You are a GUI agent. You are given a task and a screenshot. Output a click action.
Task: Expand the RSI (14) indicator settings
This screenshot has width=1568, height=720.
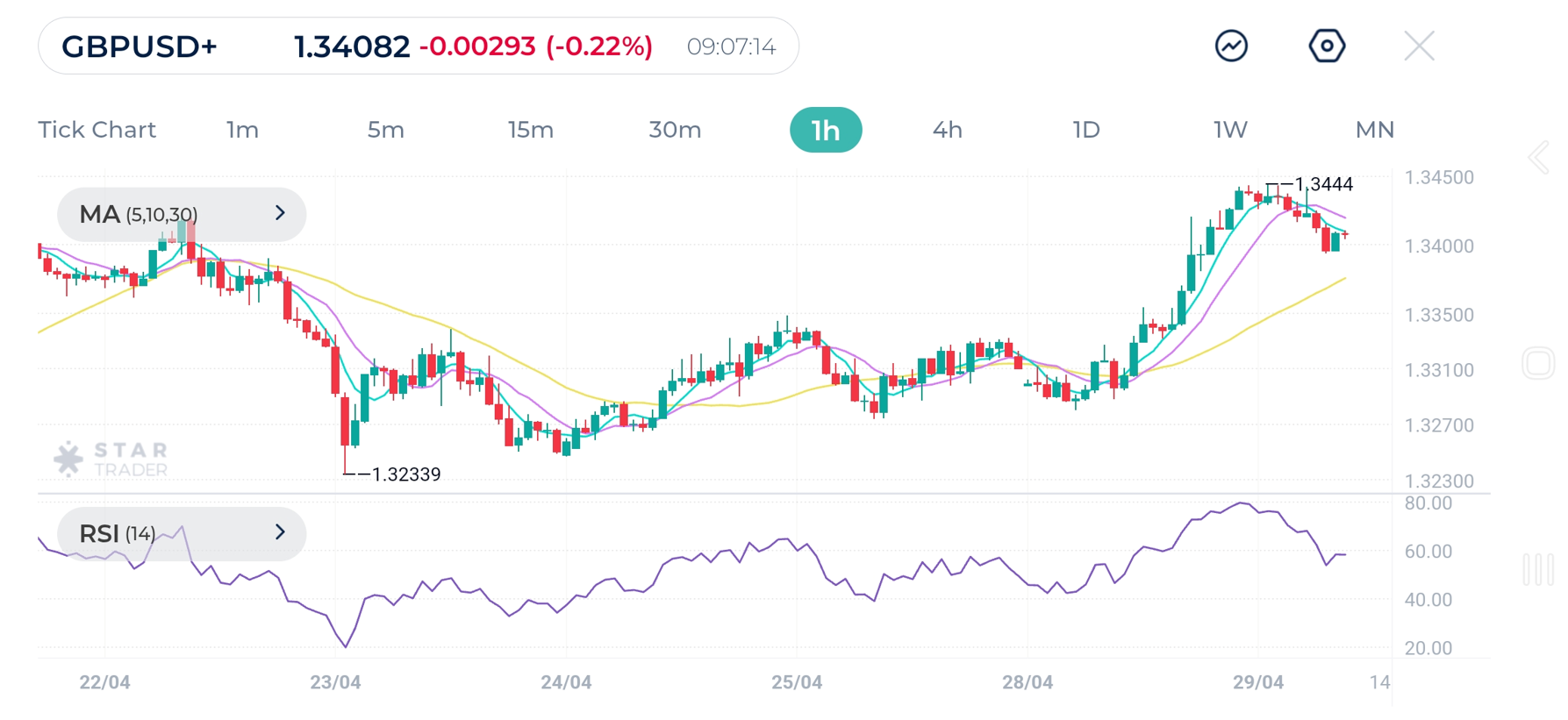coord(279,533)
